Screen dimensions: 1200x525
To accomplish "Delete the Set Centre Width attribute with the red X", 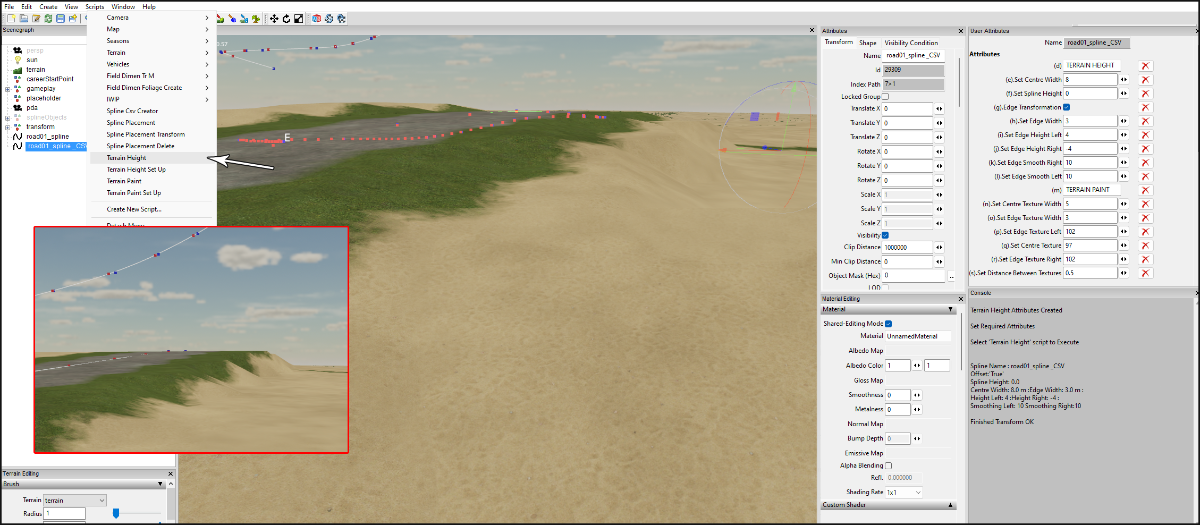I will pos(1145,79).
